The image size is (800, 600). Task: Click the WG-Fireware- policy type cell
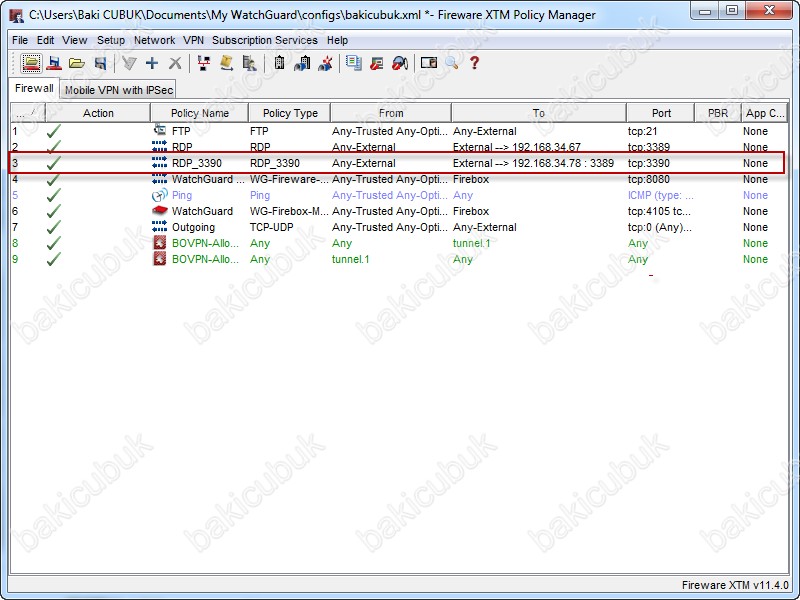pos(289,179)
